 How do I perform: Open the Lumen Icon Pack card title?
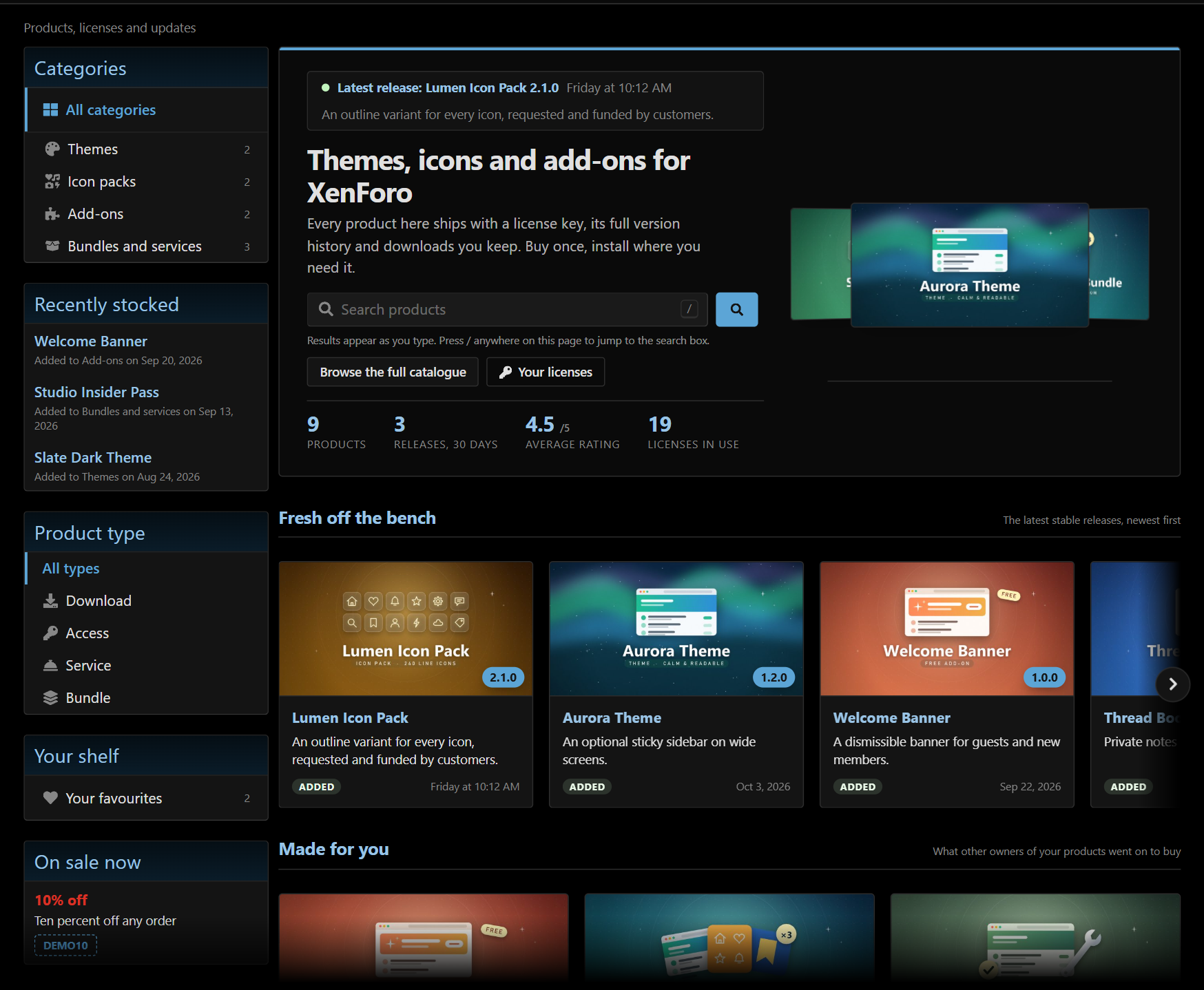pyautogui.click(x=350, y=718)
